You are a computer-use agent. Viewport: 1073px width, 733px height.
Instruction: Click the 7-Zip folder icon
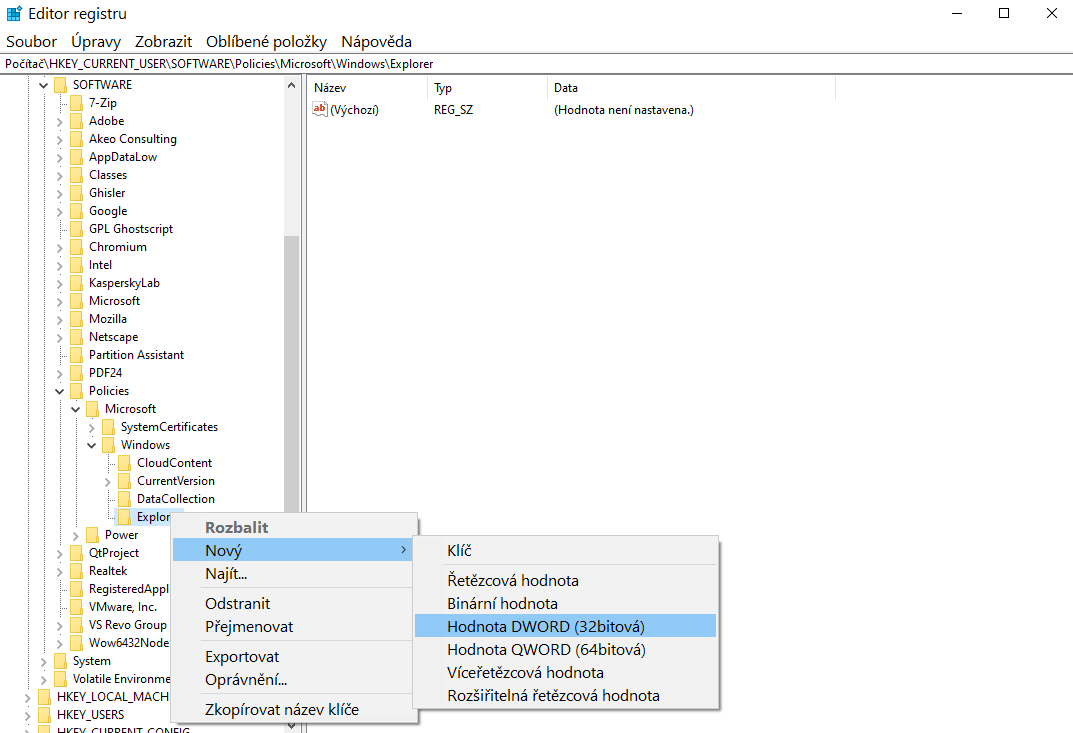(x=76, y=103)
